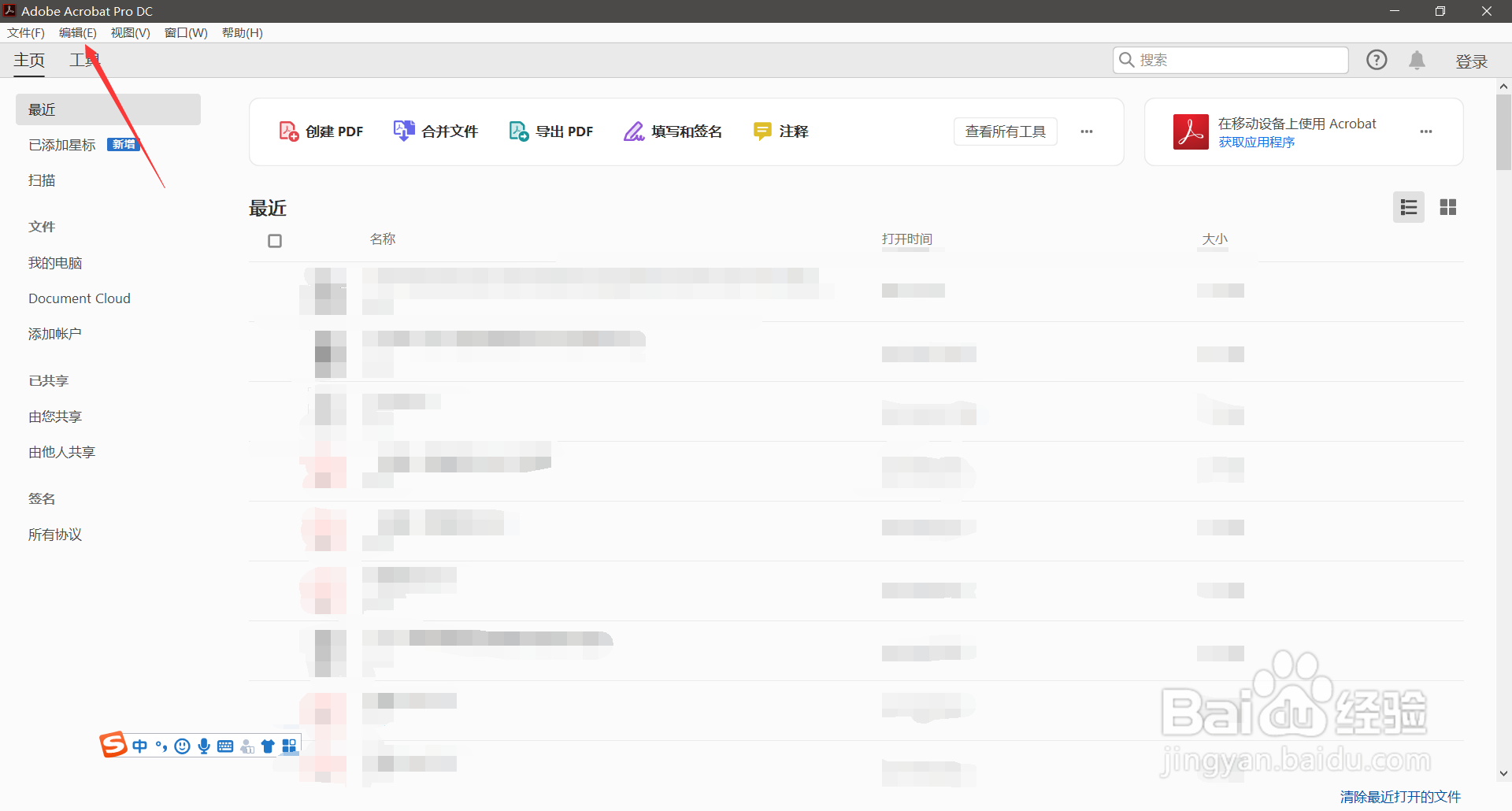
Task: Click the Sogou input method S logo
Action: [113, 744]
